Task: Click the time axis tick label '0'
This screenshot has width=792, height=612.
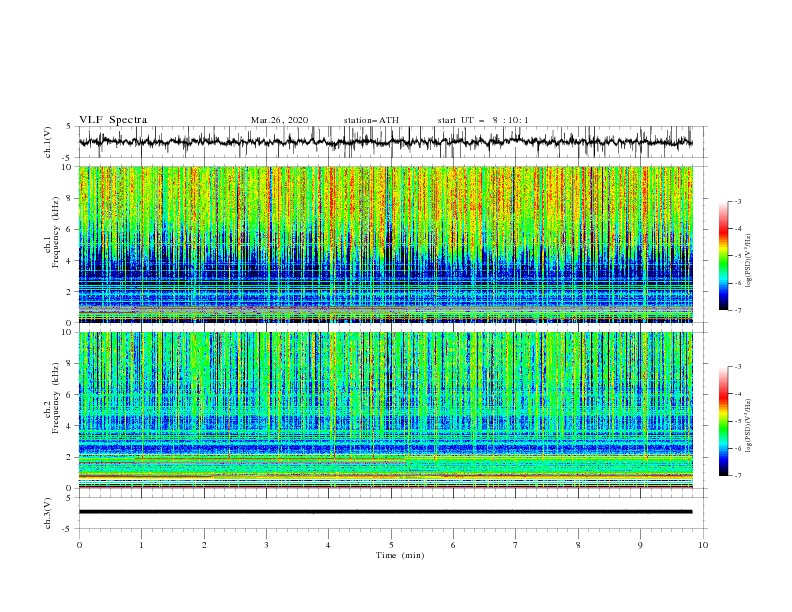Action: tap(79, 545)
